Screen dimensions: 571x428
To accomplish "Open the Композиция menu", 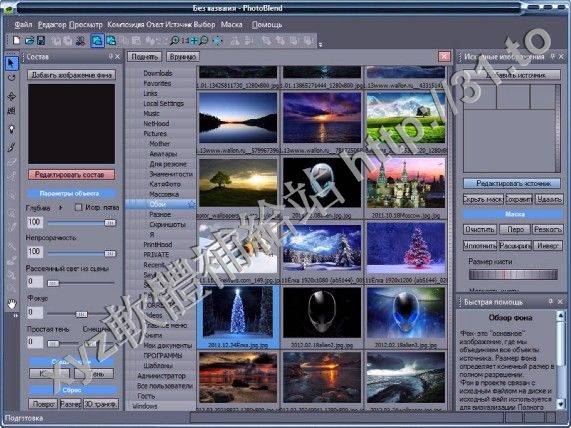I will tap(126, 25).
